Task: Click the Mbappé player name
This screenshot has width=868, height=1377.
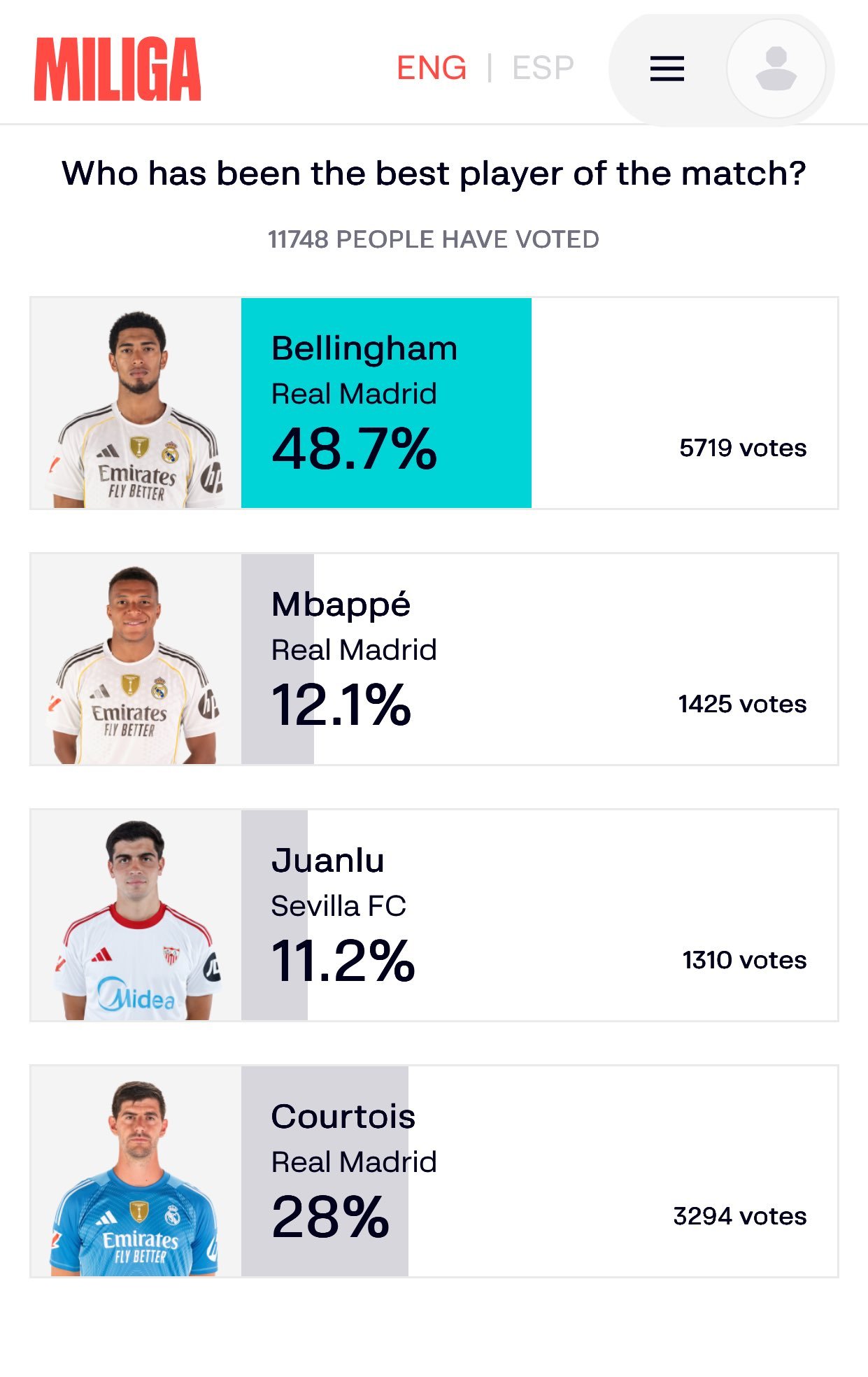Action: click(341, 605)
